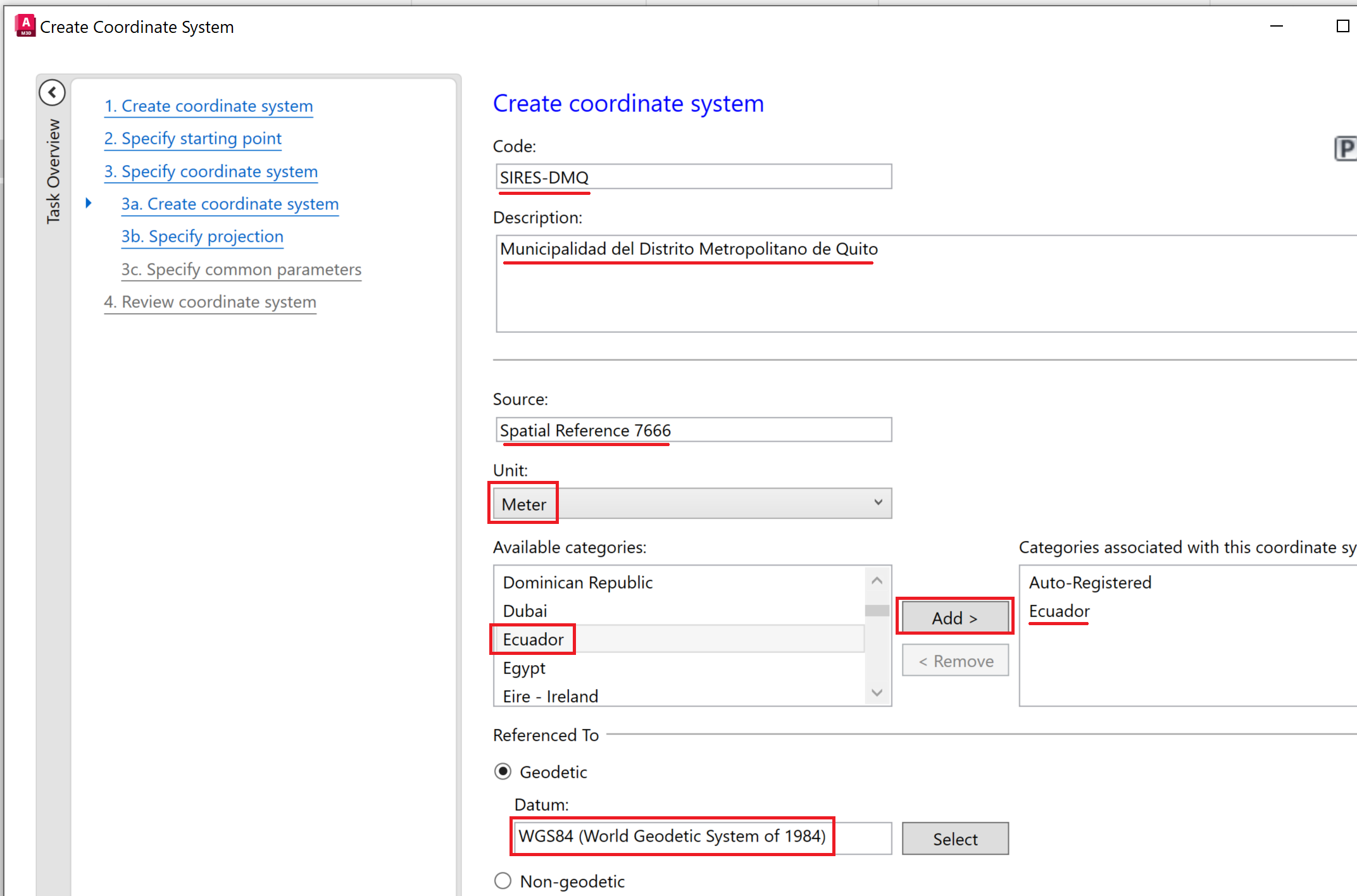Image resolution: width=1357 pixels, height=896 pixels.
Task: Click the AutoCAD Map 3D icon in the title bar
Action: coord(24,25)
